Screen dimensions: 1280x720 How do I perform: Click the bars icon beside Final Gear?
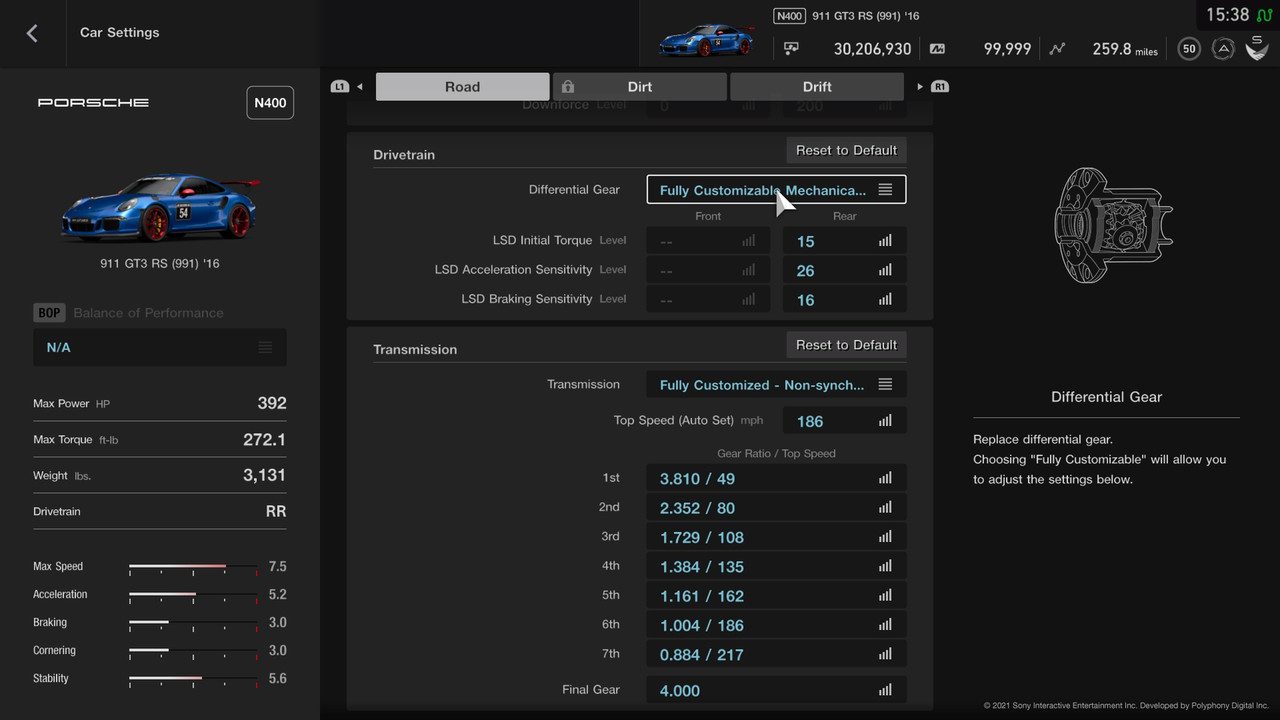(x=885, y=690)
